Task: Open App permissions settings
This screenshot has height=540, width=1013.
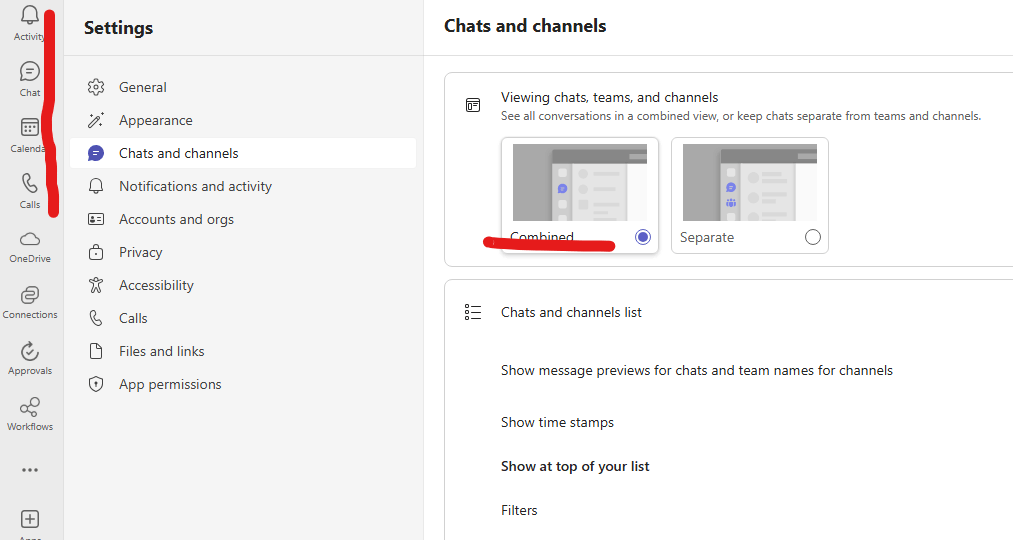Action: click(x=243, y=384)
